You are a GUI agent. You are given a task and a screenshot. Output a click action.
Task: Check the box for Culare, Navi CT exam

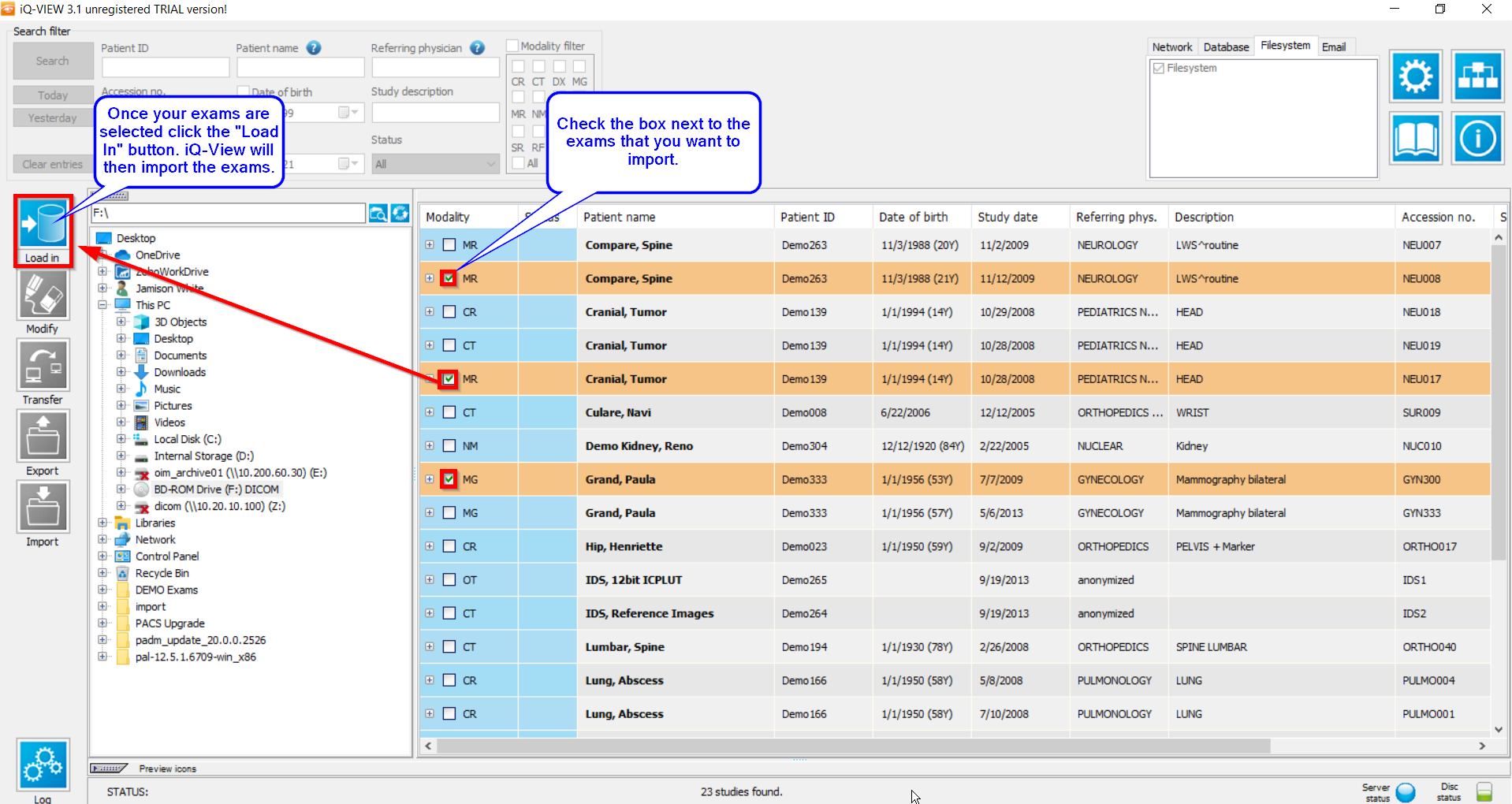point(449,412)
